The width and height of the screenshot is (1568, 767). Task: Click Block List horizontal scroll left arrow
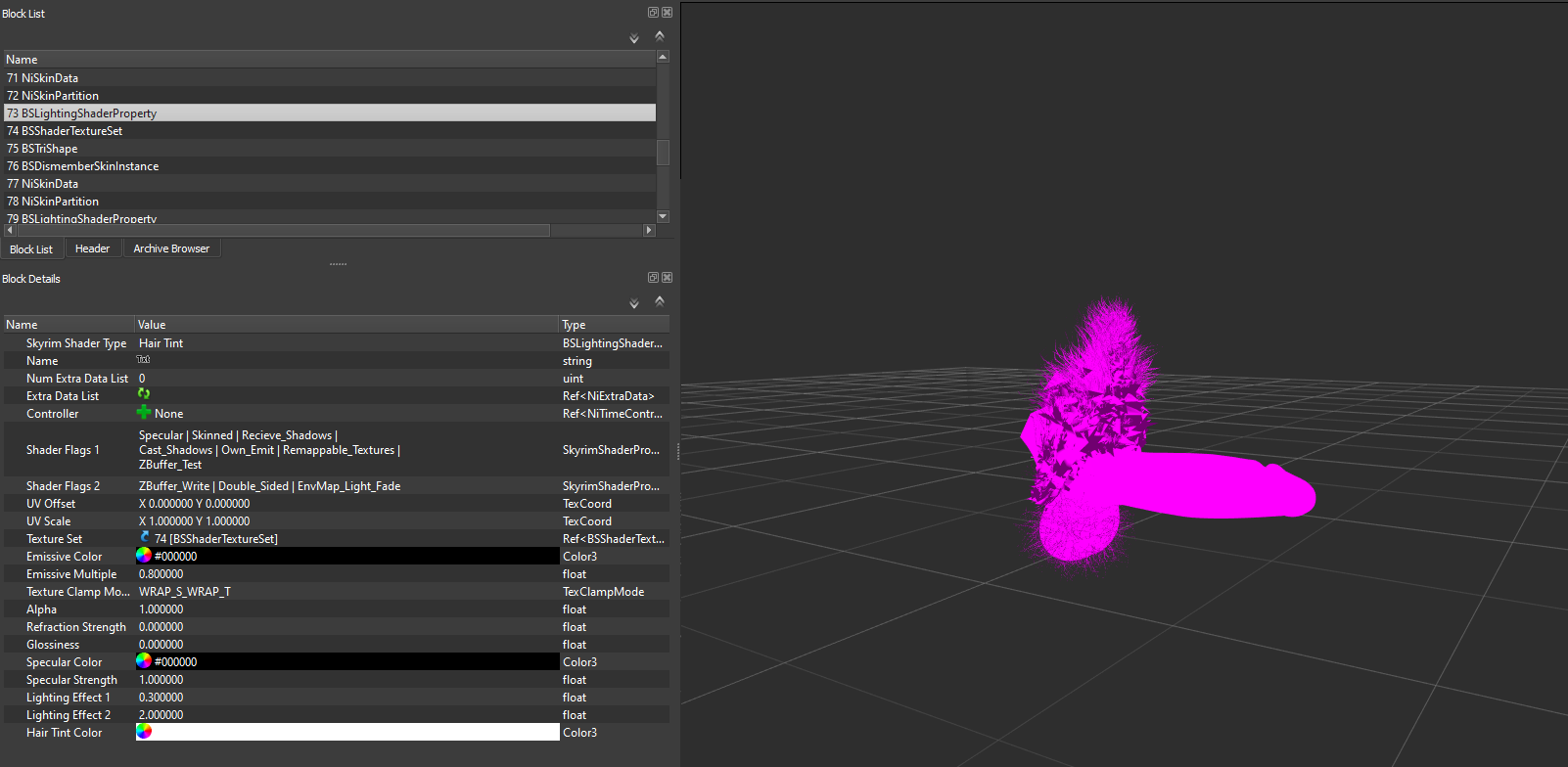pyautogui.click(x=10, y=230)
